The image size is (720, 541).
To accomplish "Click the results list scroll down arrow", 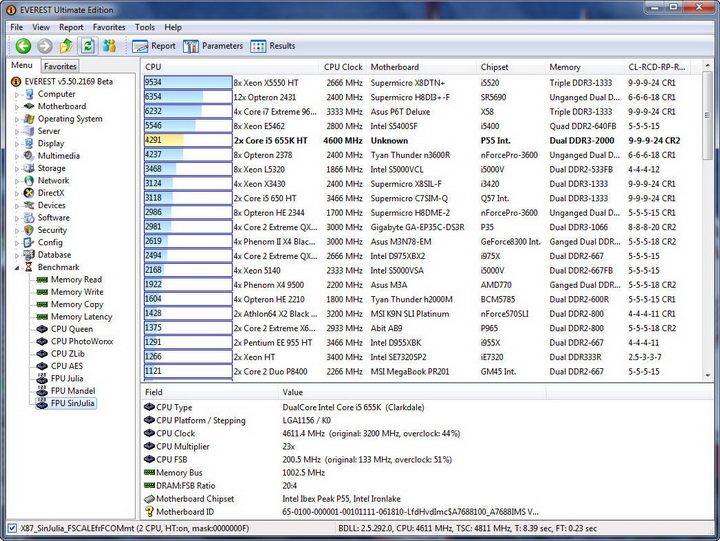I will tap(708, 375).
